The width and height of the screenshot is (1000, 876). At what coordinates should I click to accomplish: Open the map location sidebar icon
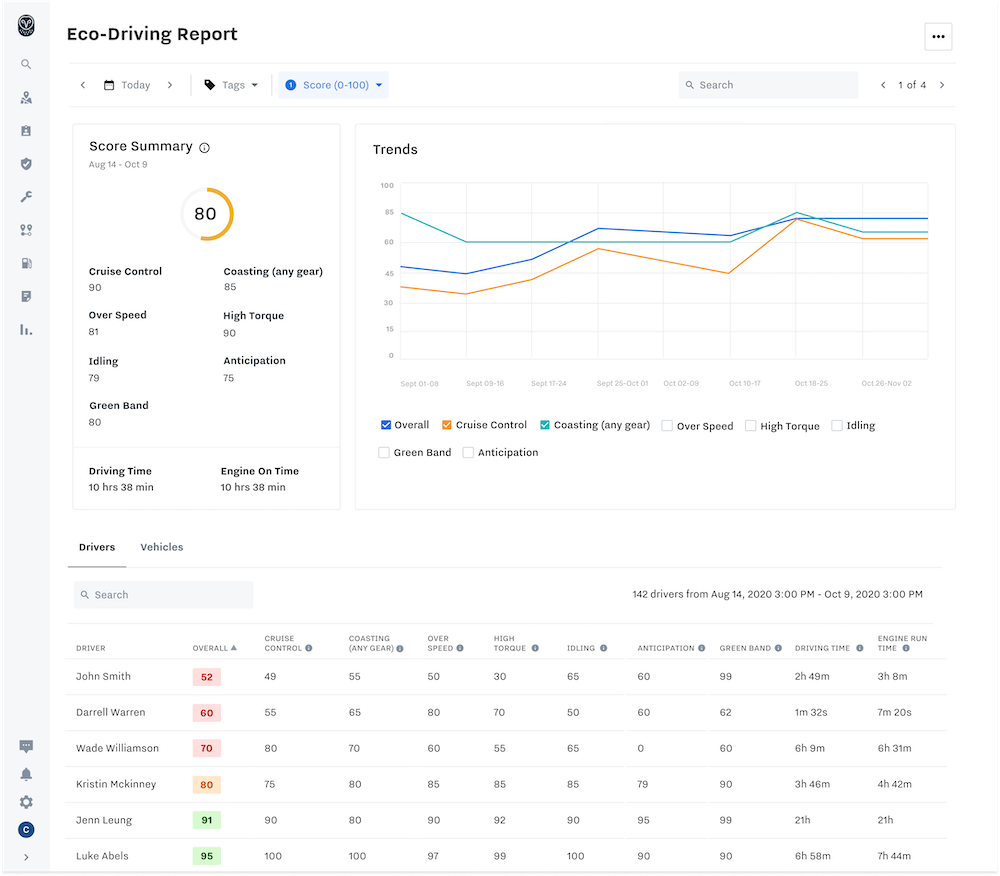coord(26,98)
